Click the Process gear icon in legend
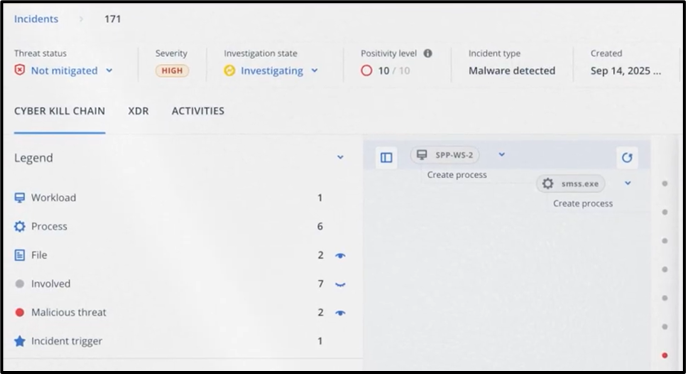 tap(20, 226)
